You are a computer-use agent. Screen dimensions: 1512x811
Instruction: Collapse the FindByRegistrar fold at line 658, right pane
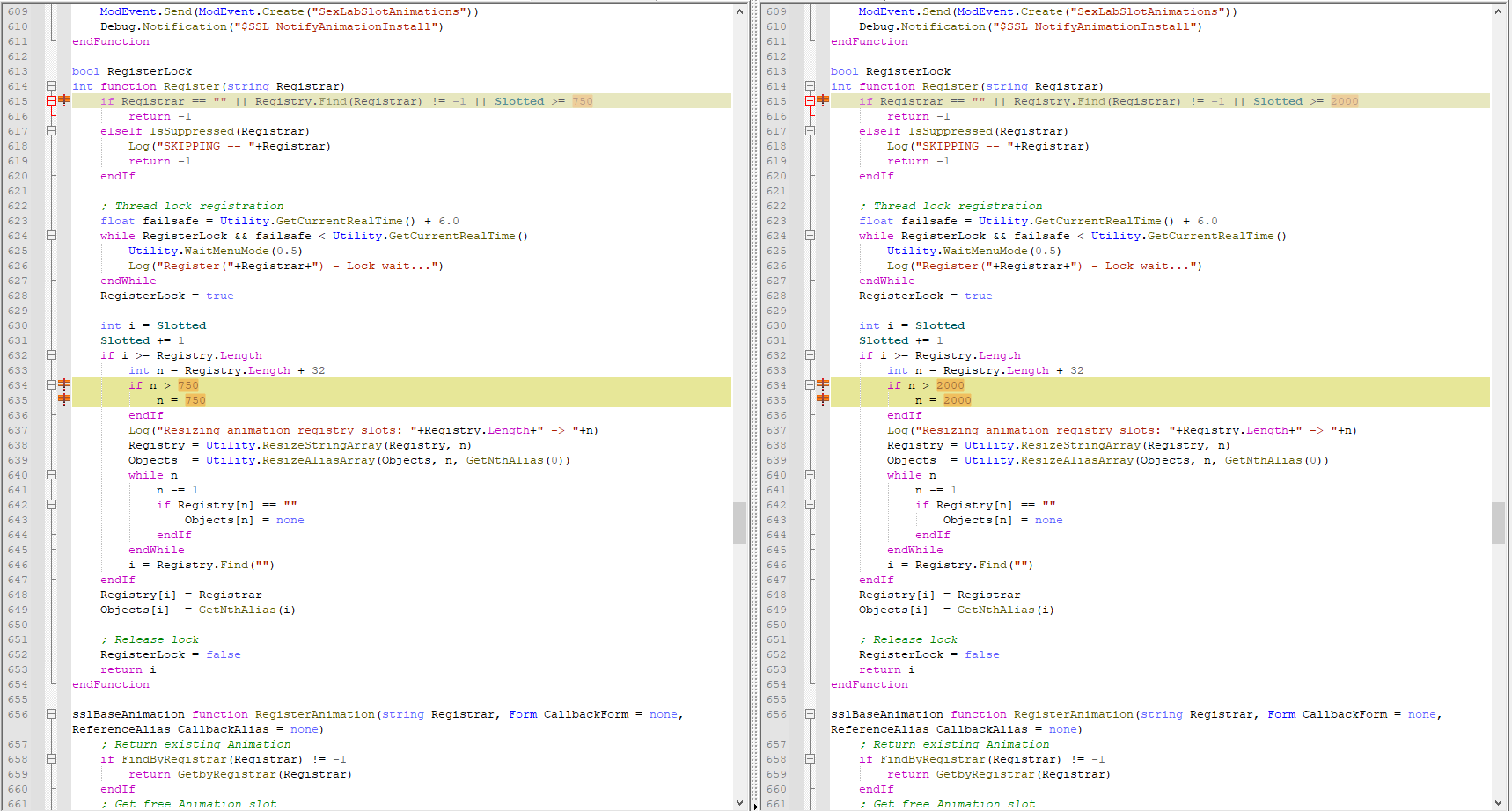pos(810,759)
